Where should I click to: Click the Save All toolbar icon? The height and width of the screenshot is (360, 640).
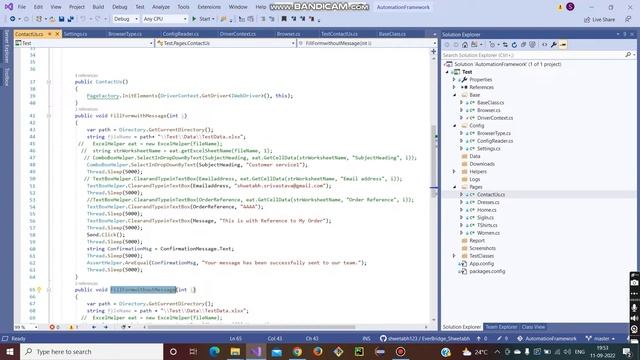tap(70, 19)
